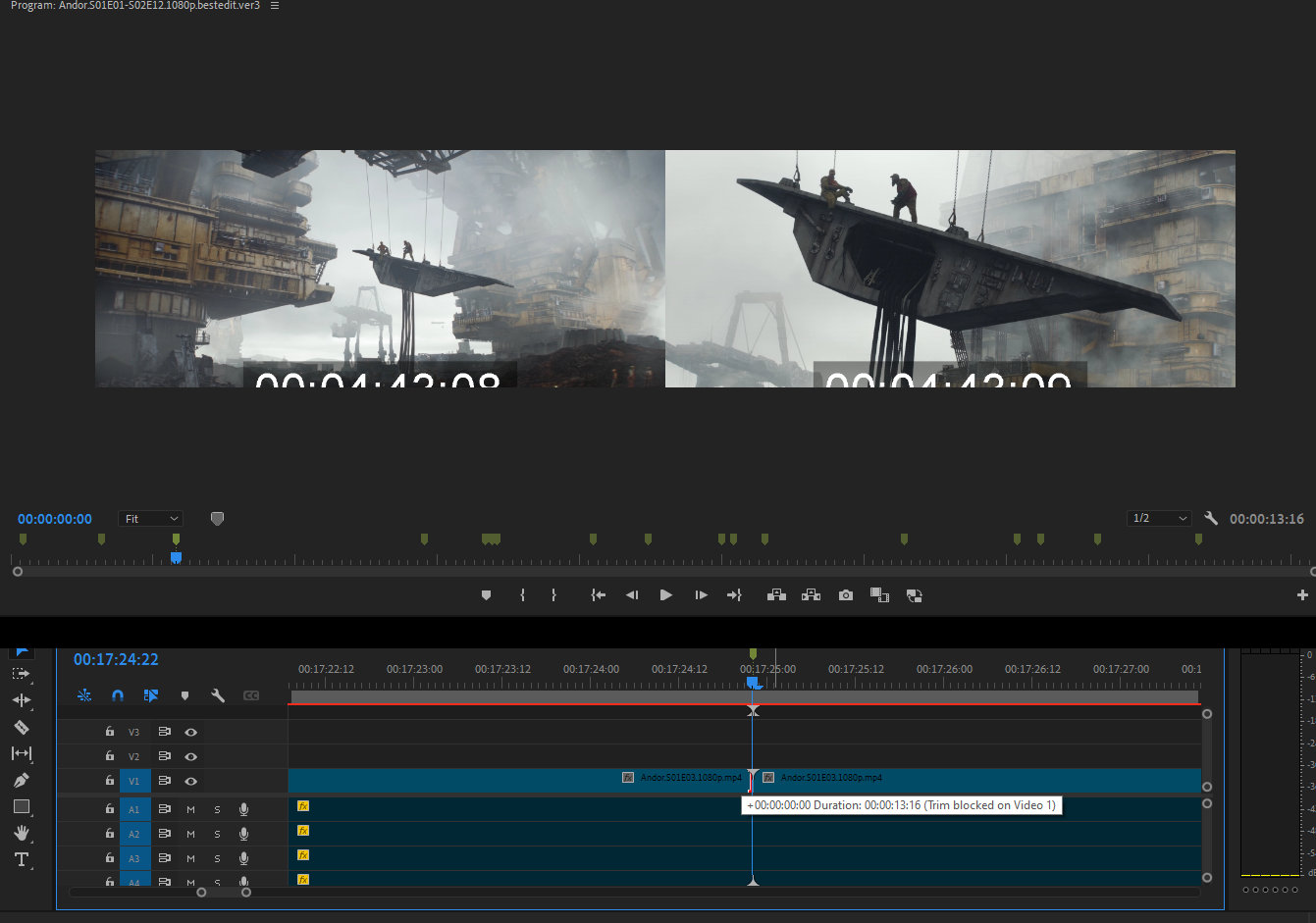Image resolution: width=1316 pixels, height=923 pixels.
Task: Select the Ripple Edit tool
Action: 21,700
